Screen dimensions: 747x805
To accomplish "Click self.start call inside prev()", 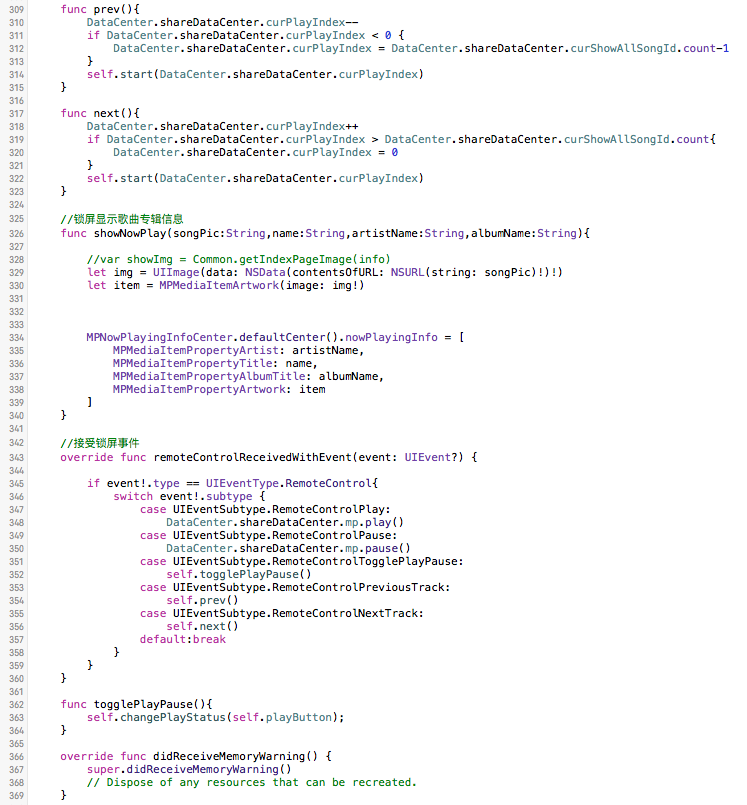I will click(x=255, y=74).
